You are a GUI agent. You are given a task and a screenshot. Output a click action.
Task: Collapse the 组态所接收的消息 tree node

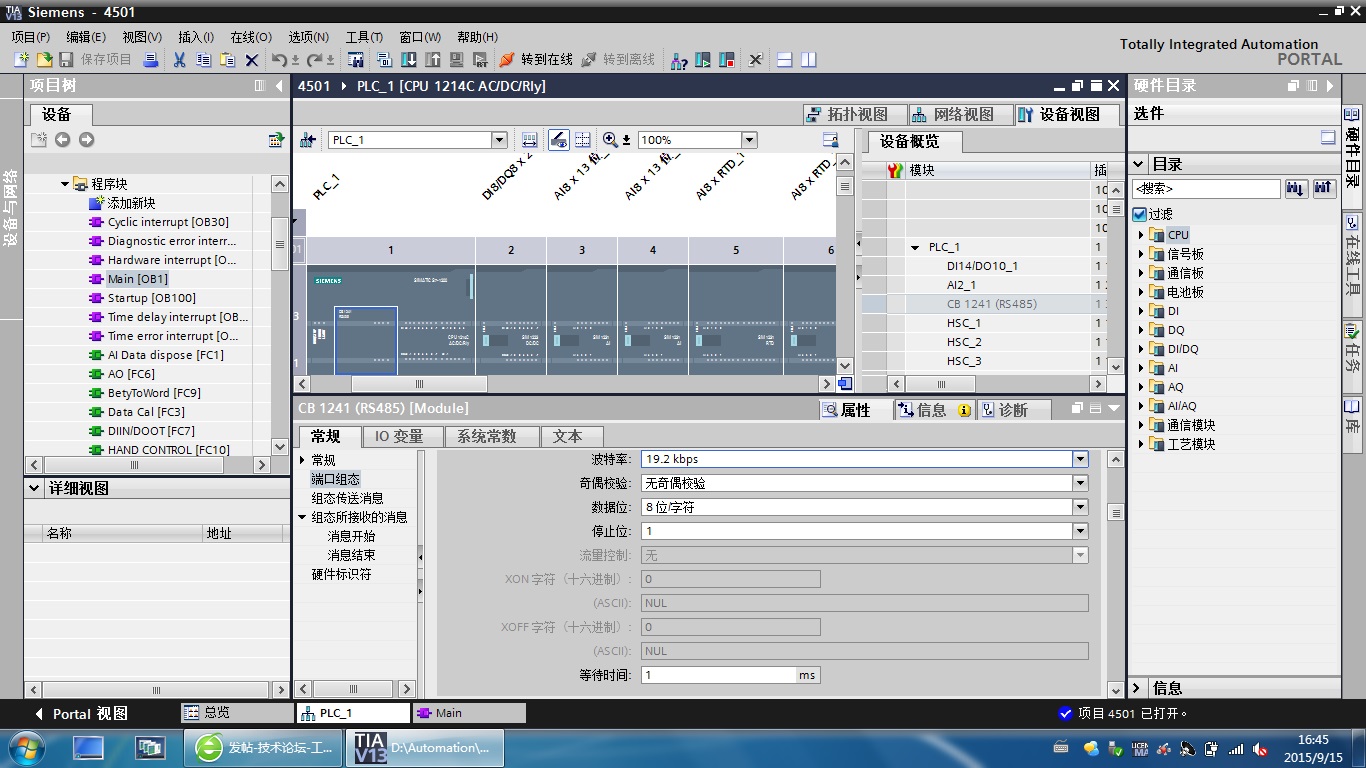coord(302,517)
